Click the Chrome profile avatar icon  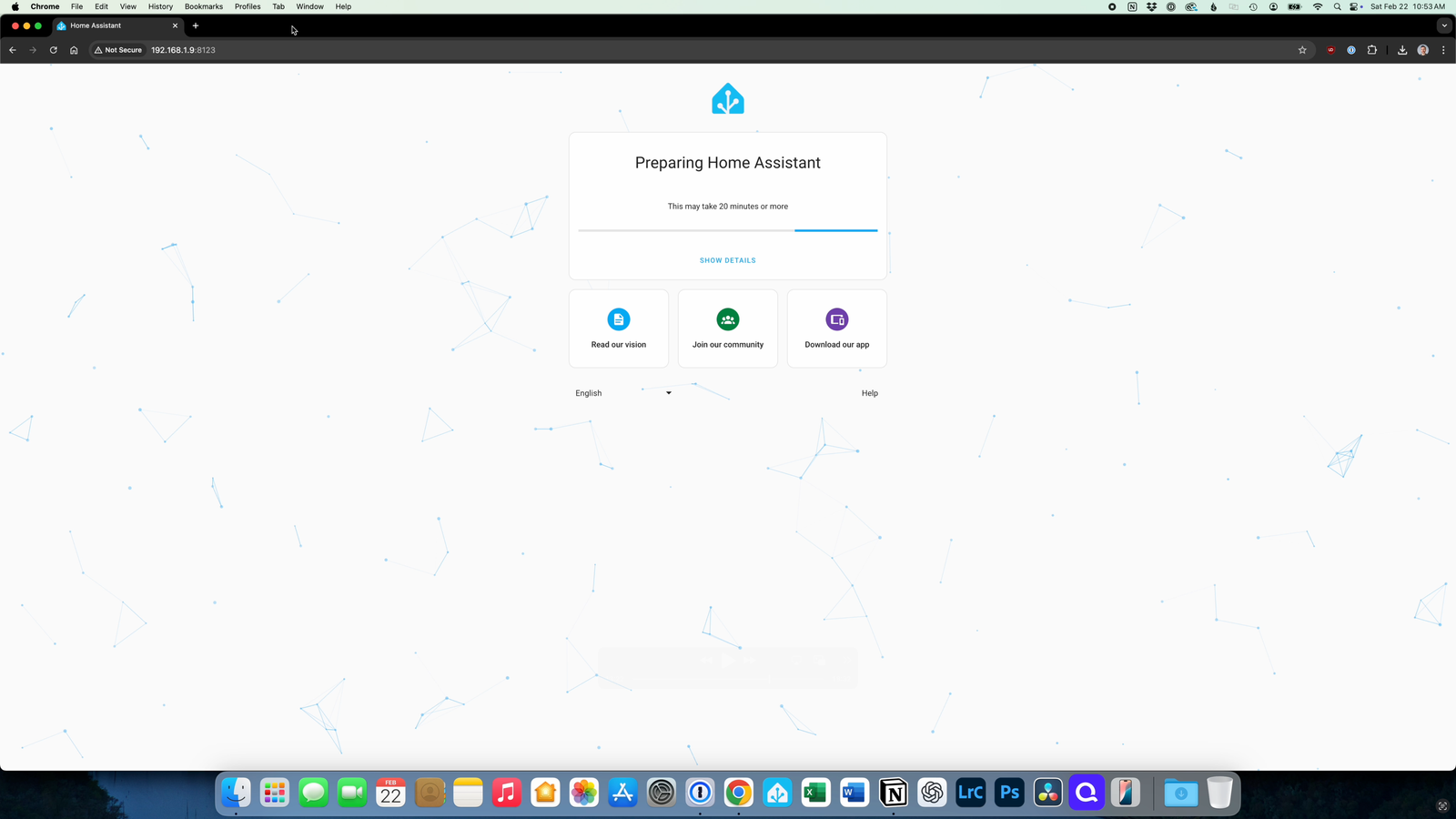pos(1421,50)
